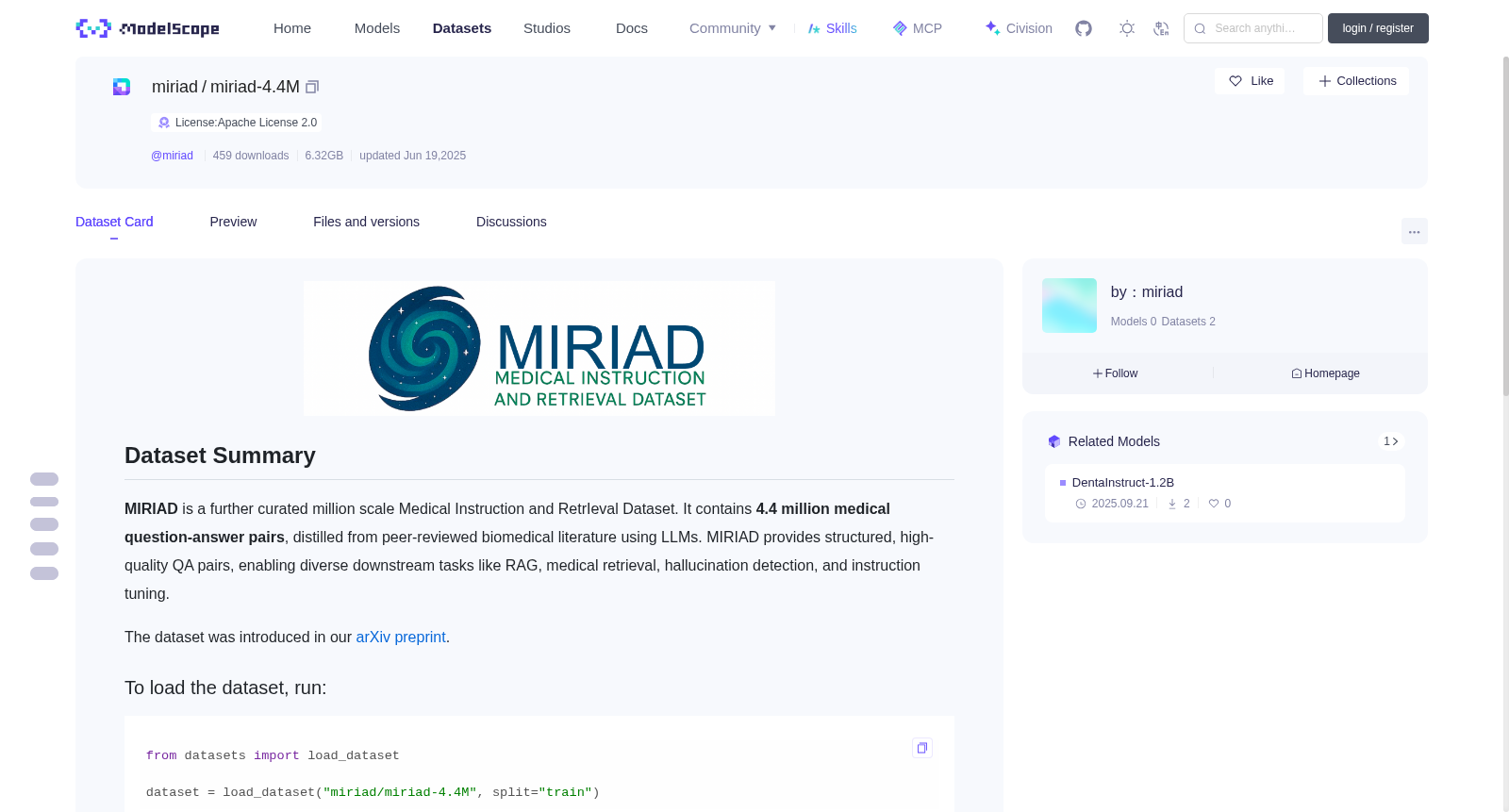Copy the dataset name miriad-4.4M
The image size is (1509, 812).
pyautogui.click(x=312, y=87)
